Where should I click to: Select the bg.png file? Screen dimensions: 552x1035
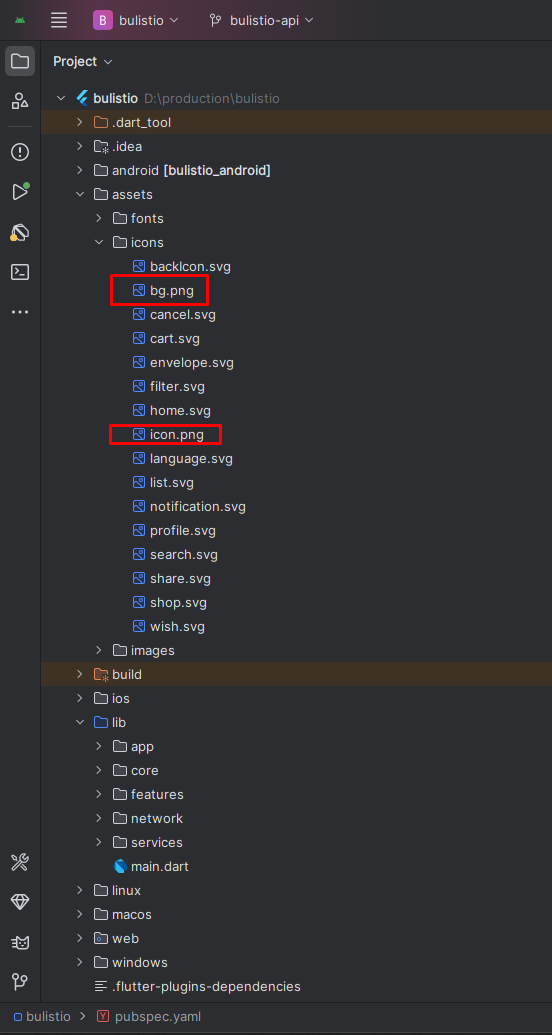[x=172, y=290]
